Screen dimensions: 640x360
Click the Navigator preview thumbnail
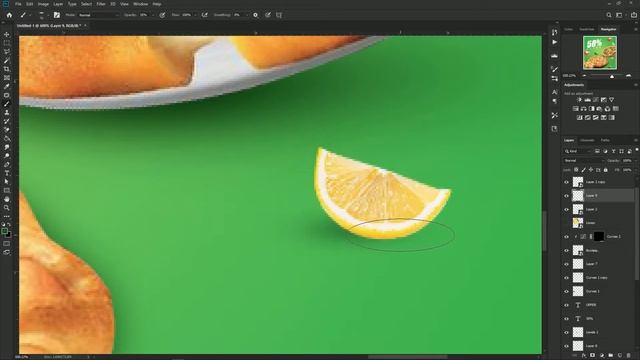tap(600, 53)
